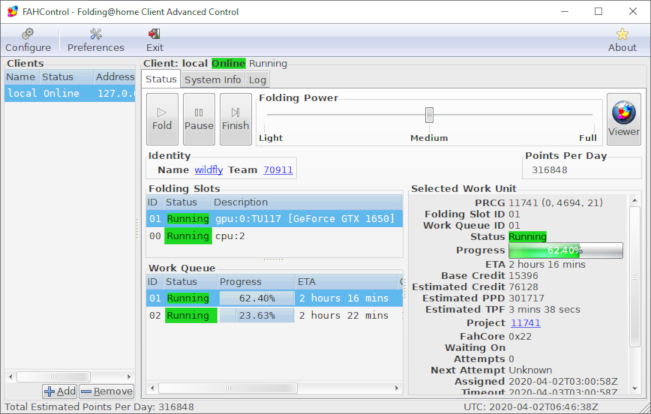Select work queue row 02 at 23.63%

pyautogui.click(x=274, y=316)
